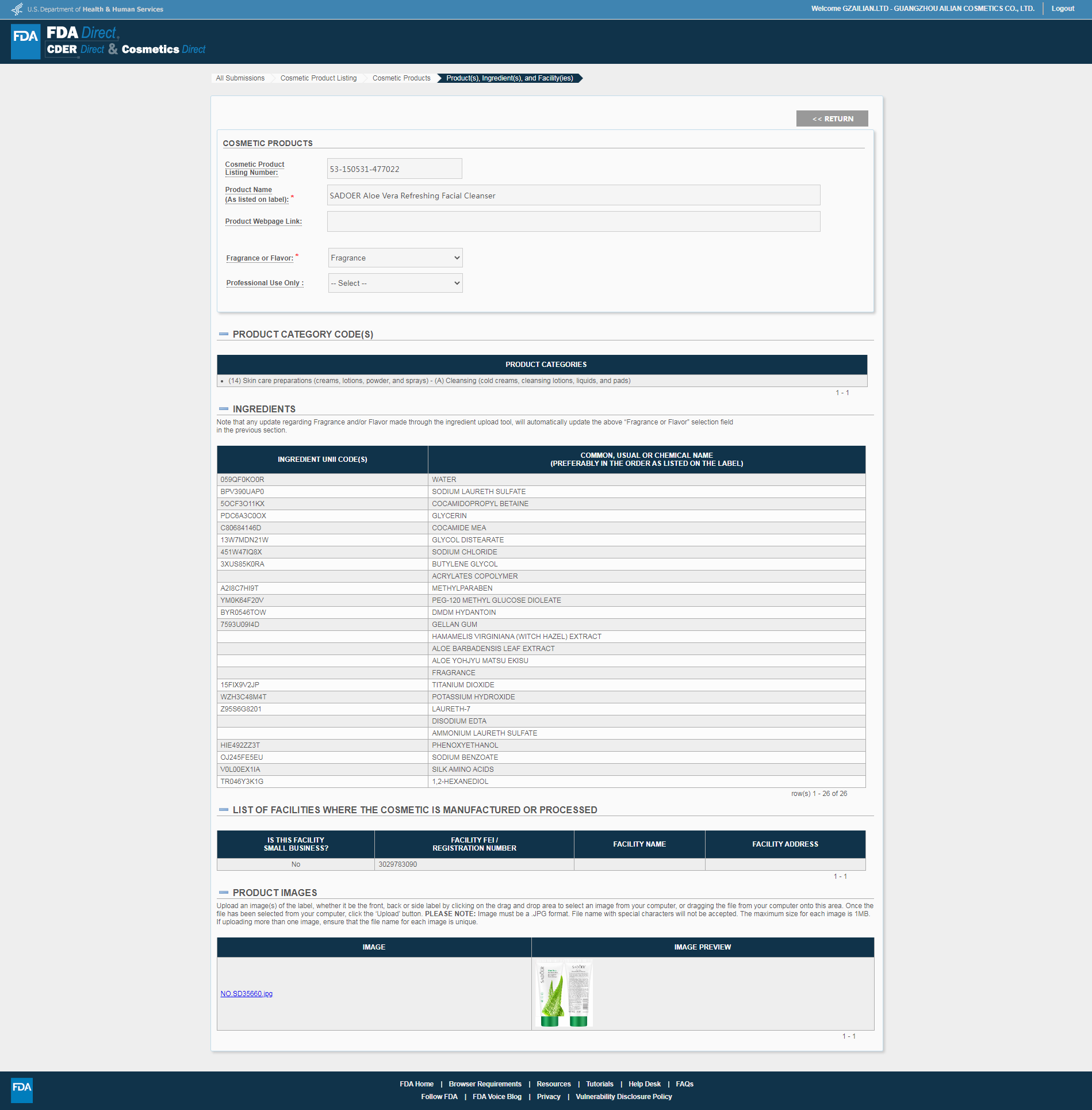This screenshot has width=1092, height=1110.
Task: Click the FDA logo in the header
Action: click(26, 41)
